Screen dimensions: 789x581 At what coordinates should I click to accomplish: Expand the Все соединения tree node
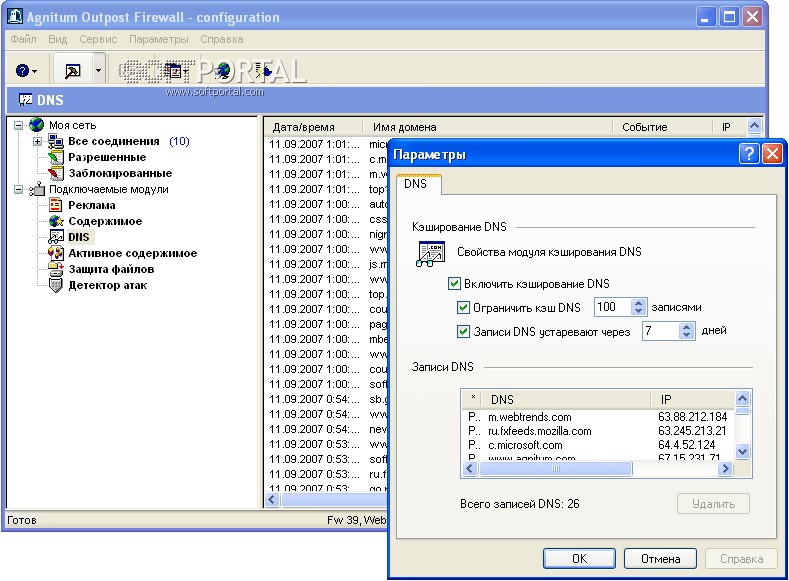[x=37, y=141]
